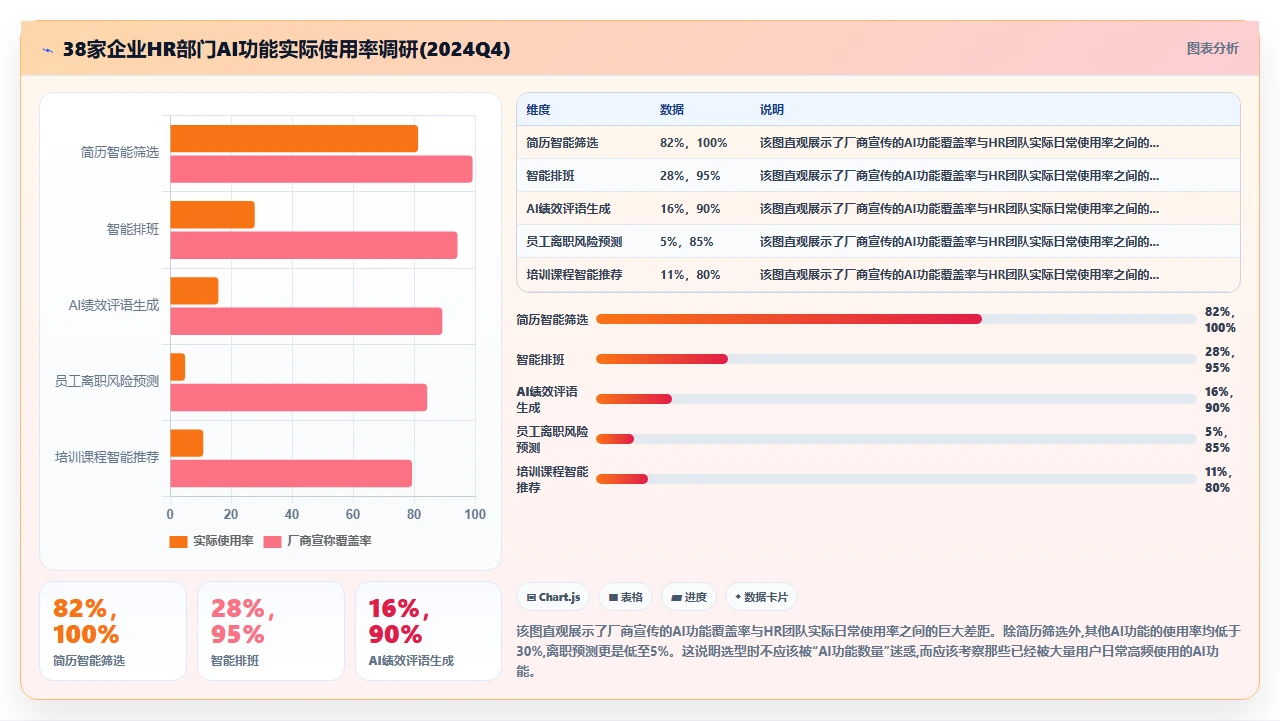Click the 培训课程智能推荐 progress bar
The width and height of the screenshot is (1280, 721).
pyautogui.click(x=896, y=479)
